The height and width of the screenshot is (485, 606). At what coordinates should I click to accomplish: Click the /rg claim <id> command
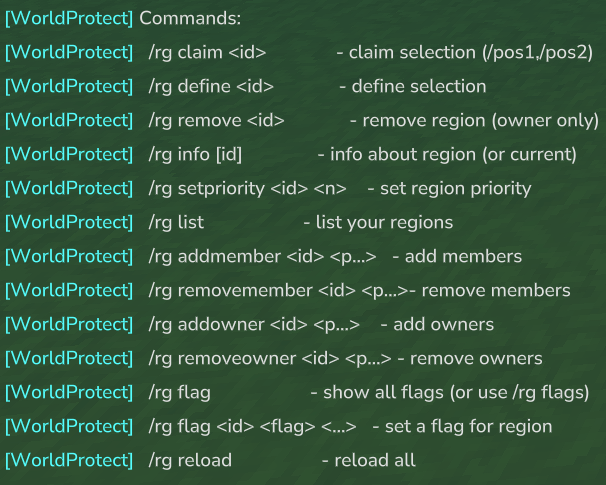pos(206,52)
